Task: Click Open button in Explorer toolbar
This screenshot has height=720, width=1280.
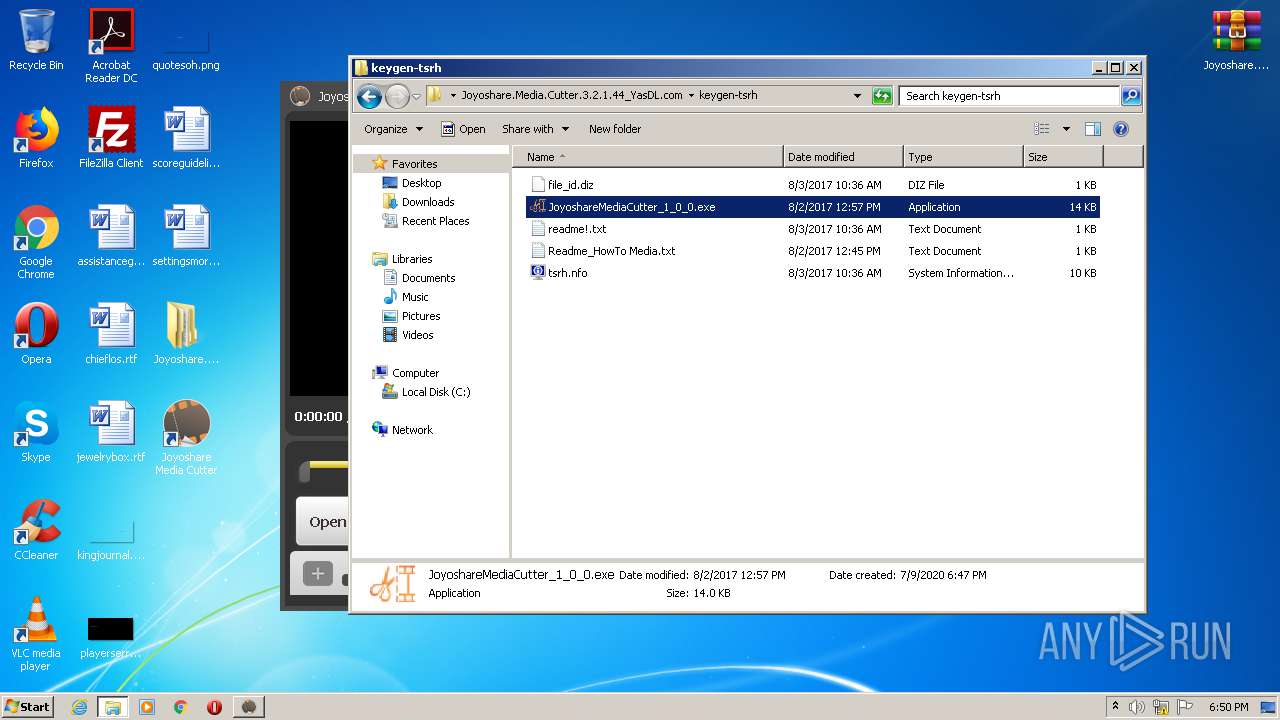Action: click(x=464, y=129)
